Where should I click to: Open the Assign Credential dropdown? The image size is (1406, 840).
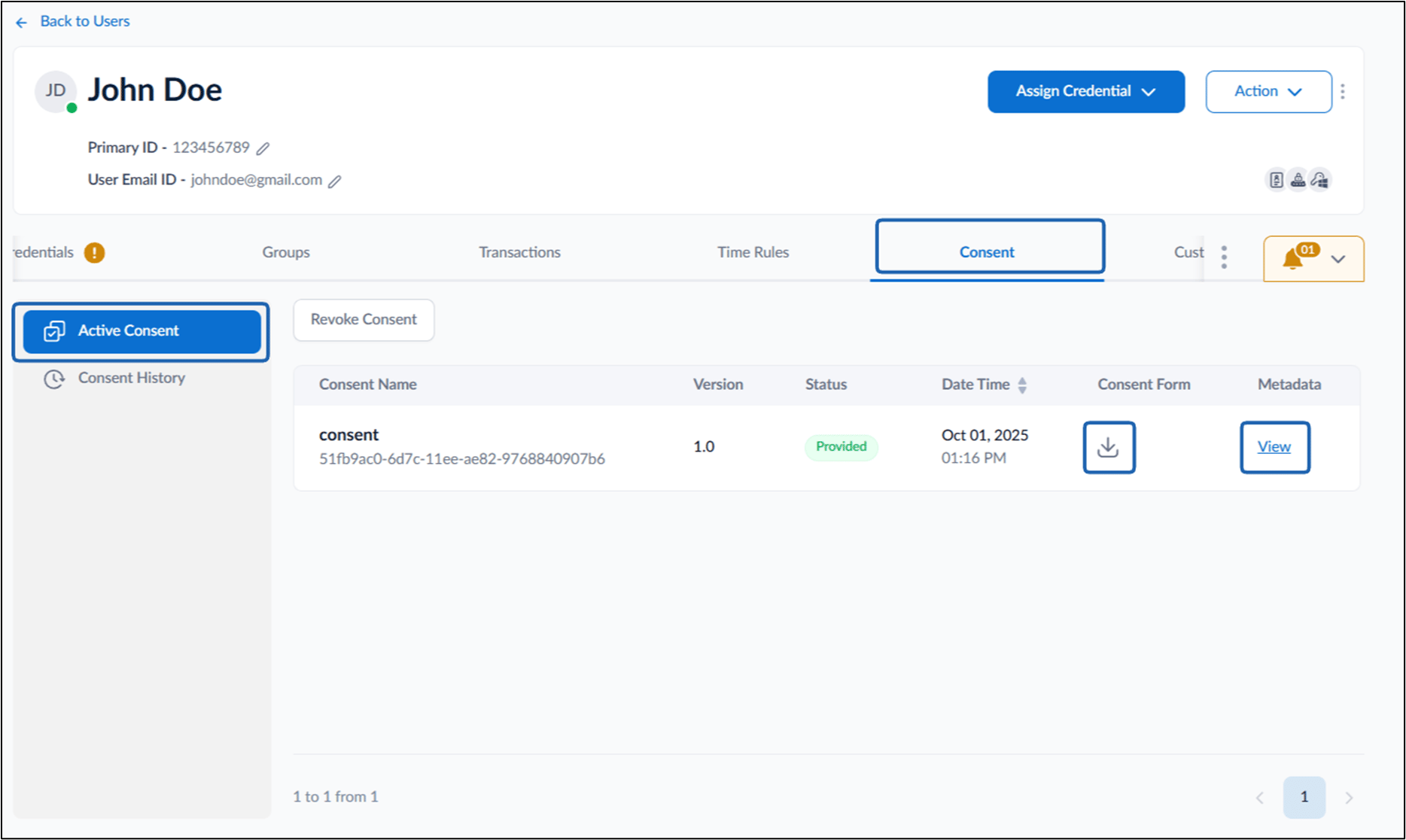[x=1086, y=92]
